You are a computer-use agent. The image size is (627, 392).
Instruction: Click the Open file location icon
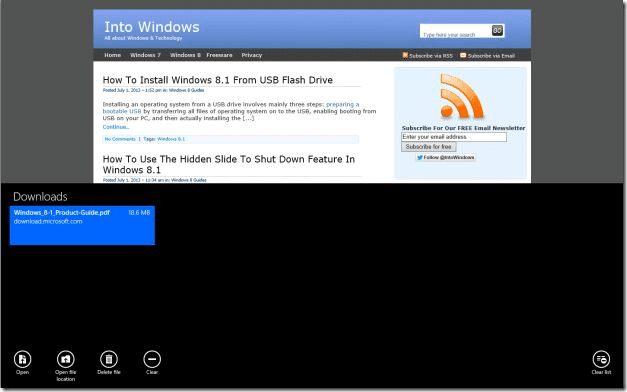click(66, 359)
